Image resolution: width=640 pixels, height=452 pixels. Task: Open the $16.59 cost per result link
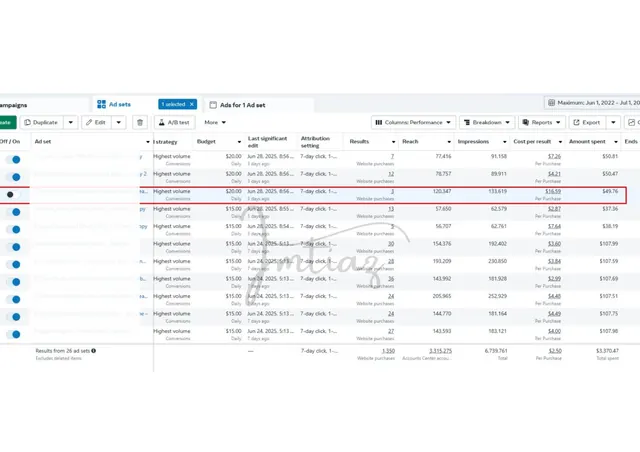click(x=553, y=191)
